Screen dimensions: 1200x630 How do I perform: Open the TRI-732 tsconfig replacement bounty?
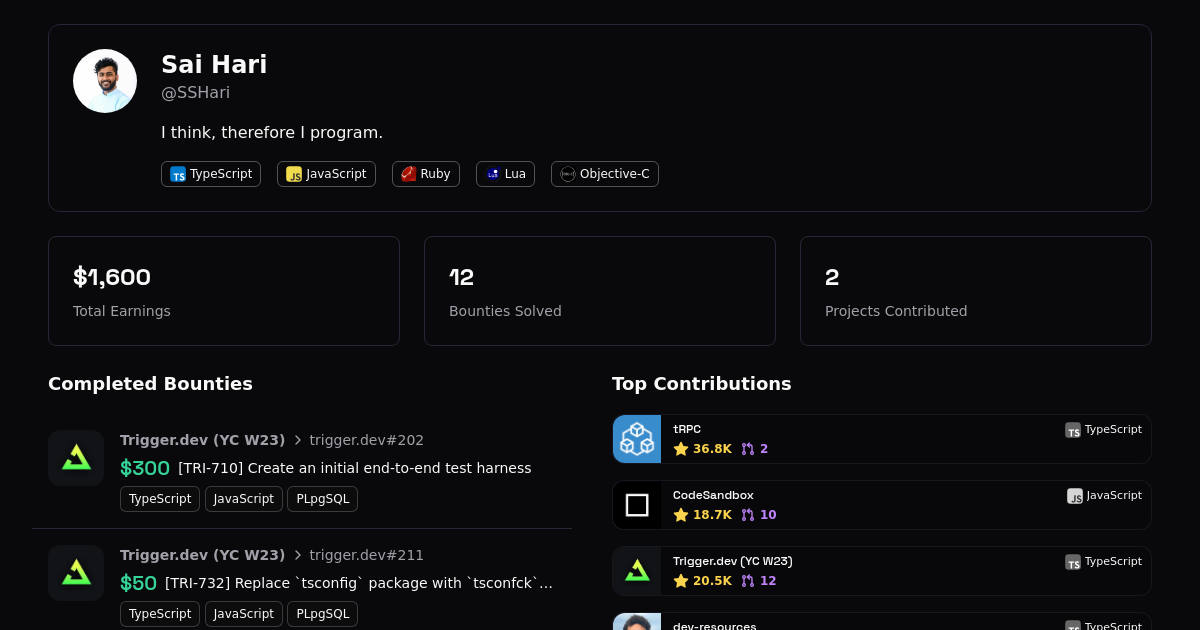pyautogui.click(x=358, y=583)
